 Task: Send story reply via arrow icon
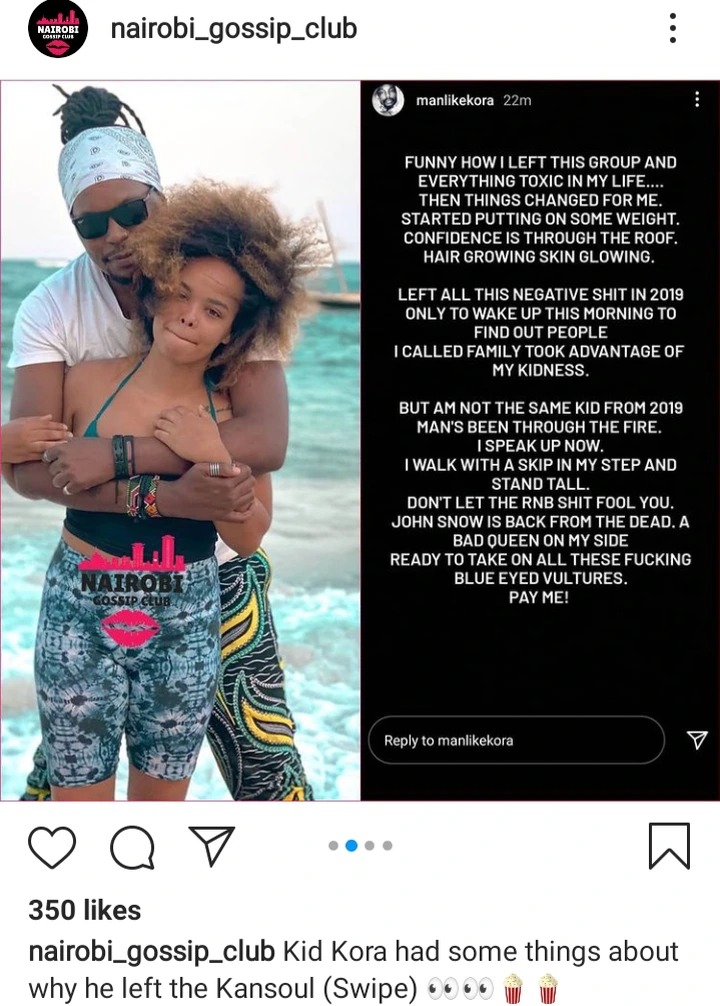[697, 740]
